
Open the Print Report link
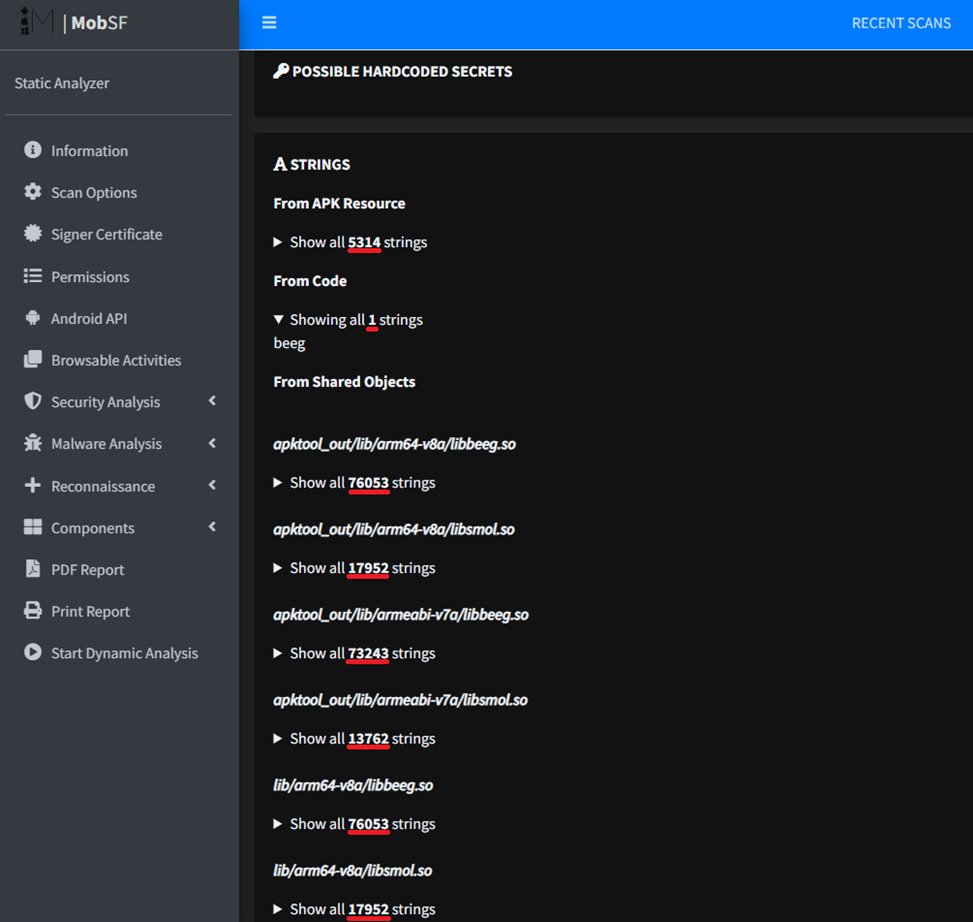[90, 611]
